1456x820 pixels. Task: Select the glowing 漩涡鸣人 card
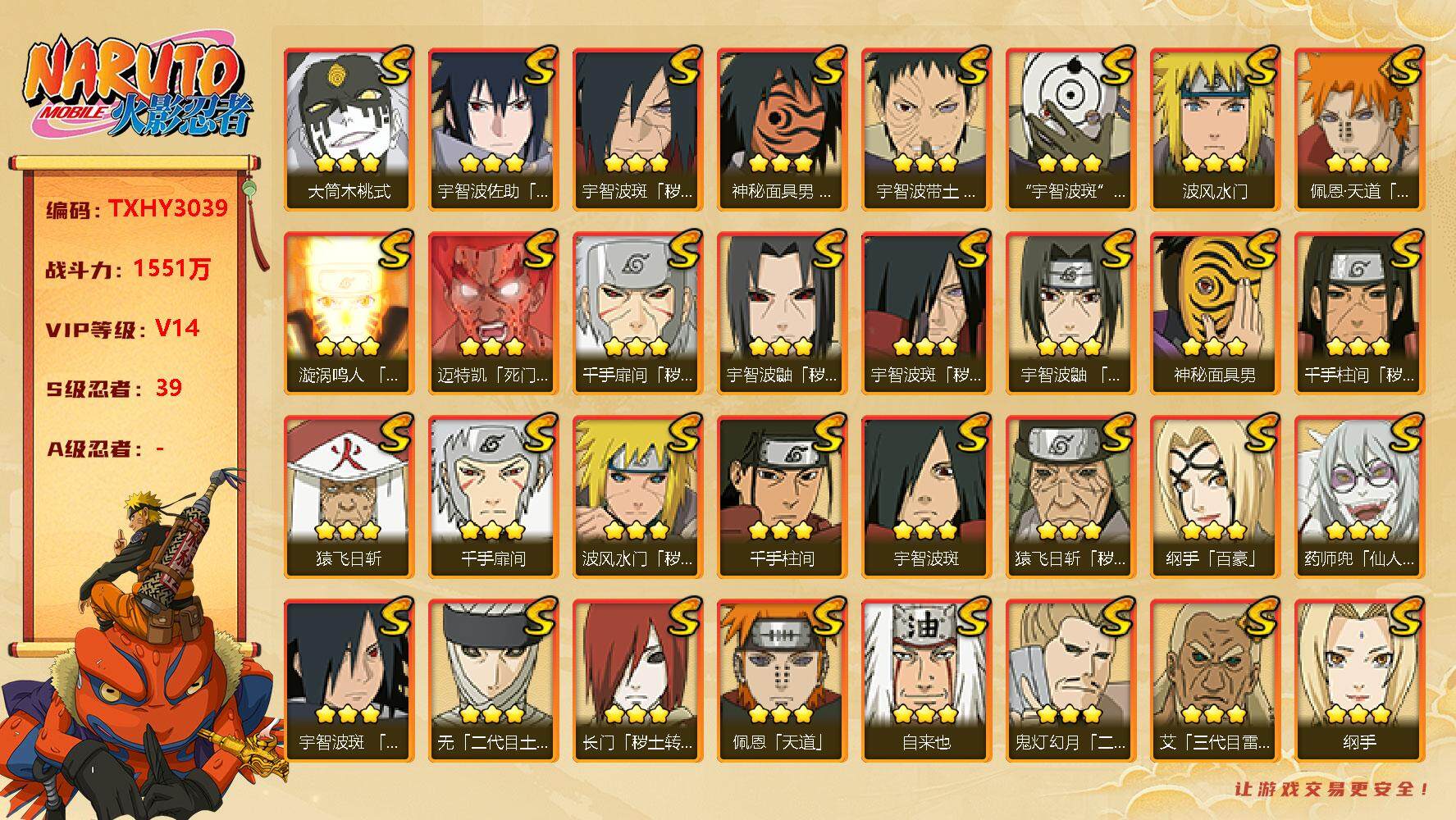[x=349, y=313]
